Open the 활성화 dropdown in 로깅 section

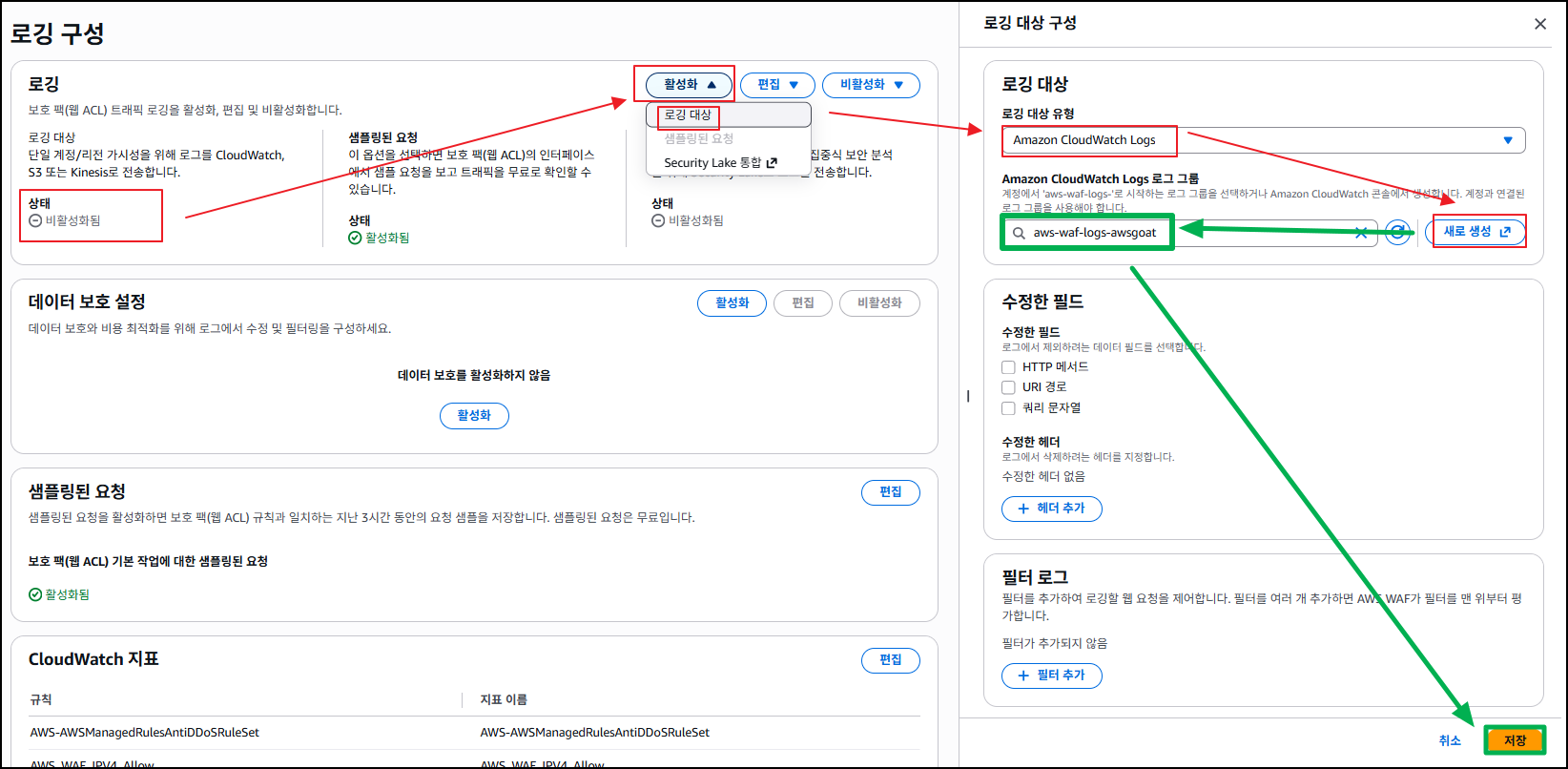pyautogui.click(x=690, y=85)
